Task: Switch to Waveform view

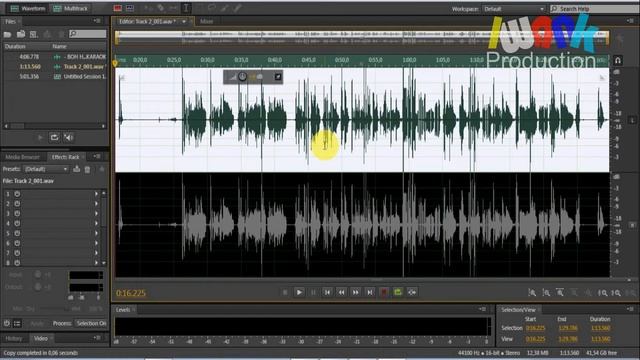Action: (27, 8)
